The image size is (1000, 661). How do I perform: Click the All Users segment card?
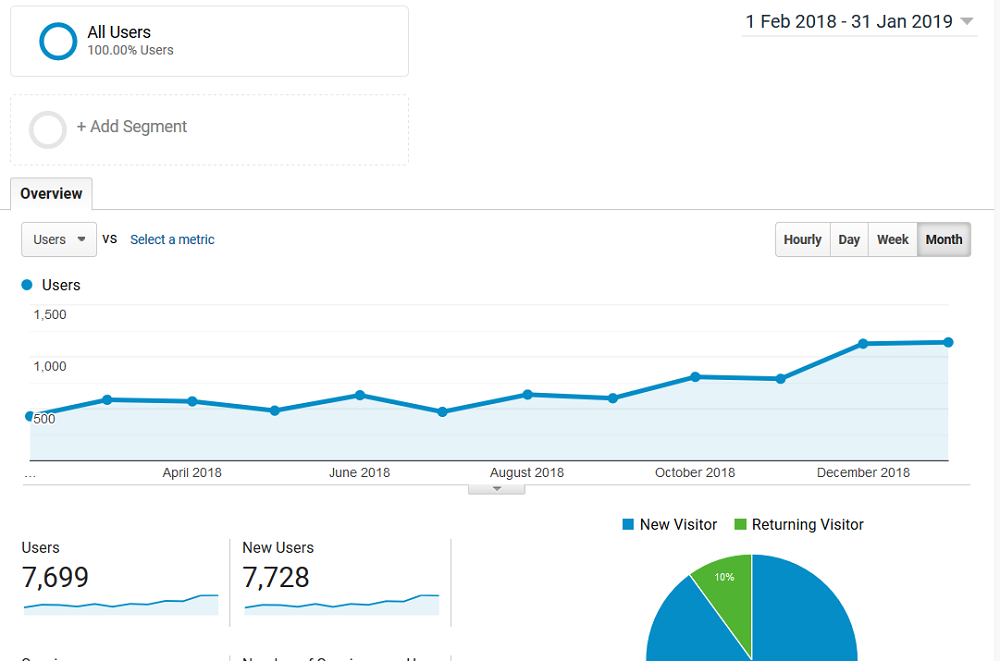click(209, 41)
